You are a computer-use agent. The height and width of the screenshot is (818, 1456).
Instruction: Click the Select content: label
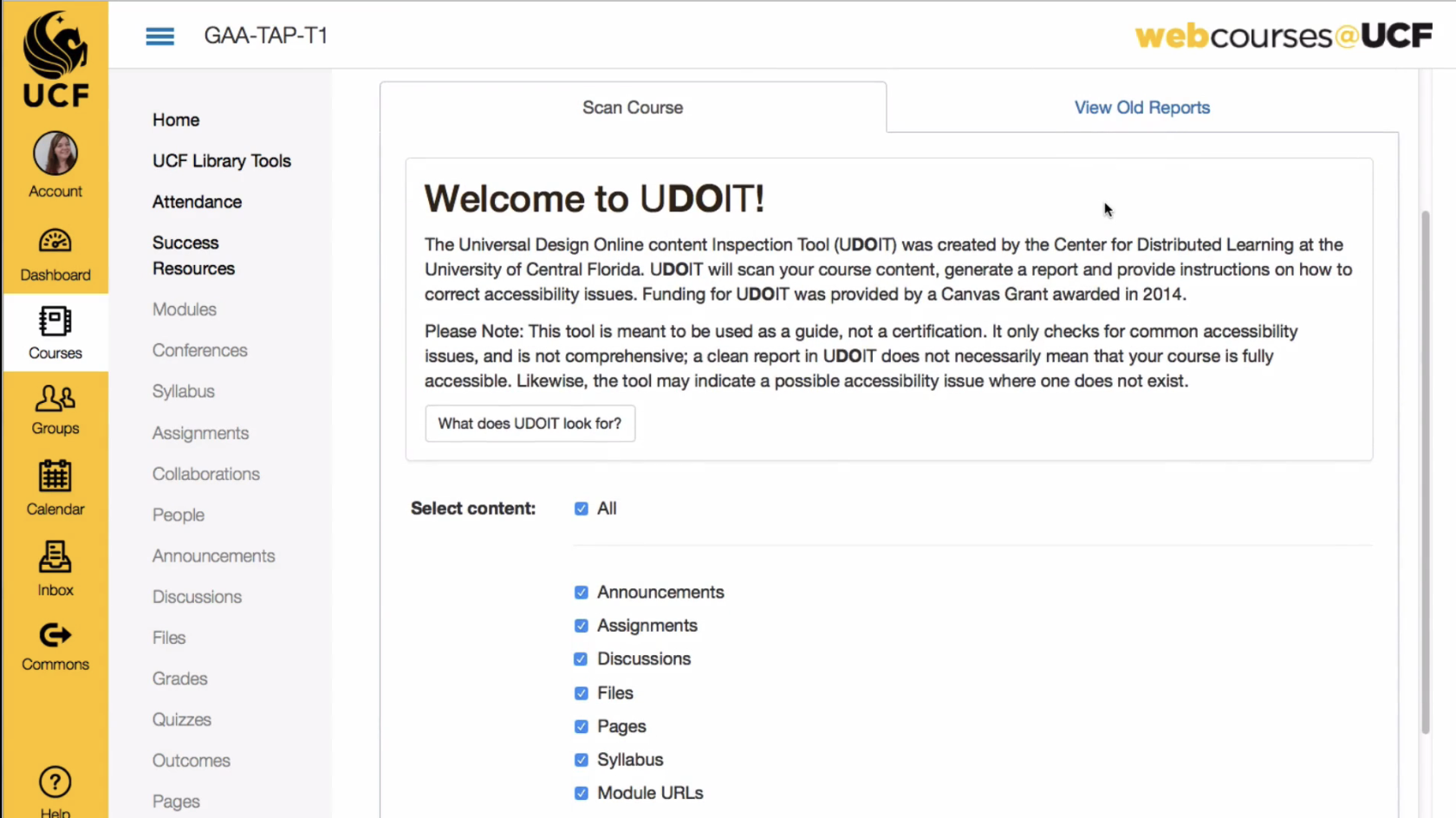click(473, 509)
